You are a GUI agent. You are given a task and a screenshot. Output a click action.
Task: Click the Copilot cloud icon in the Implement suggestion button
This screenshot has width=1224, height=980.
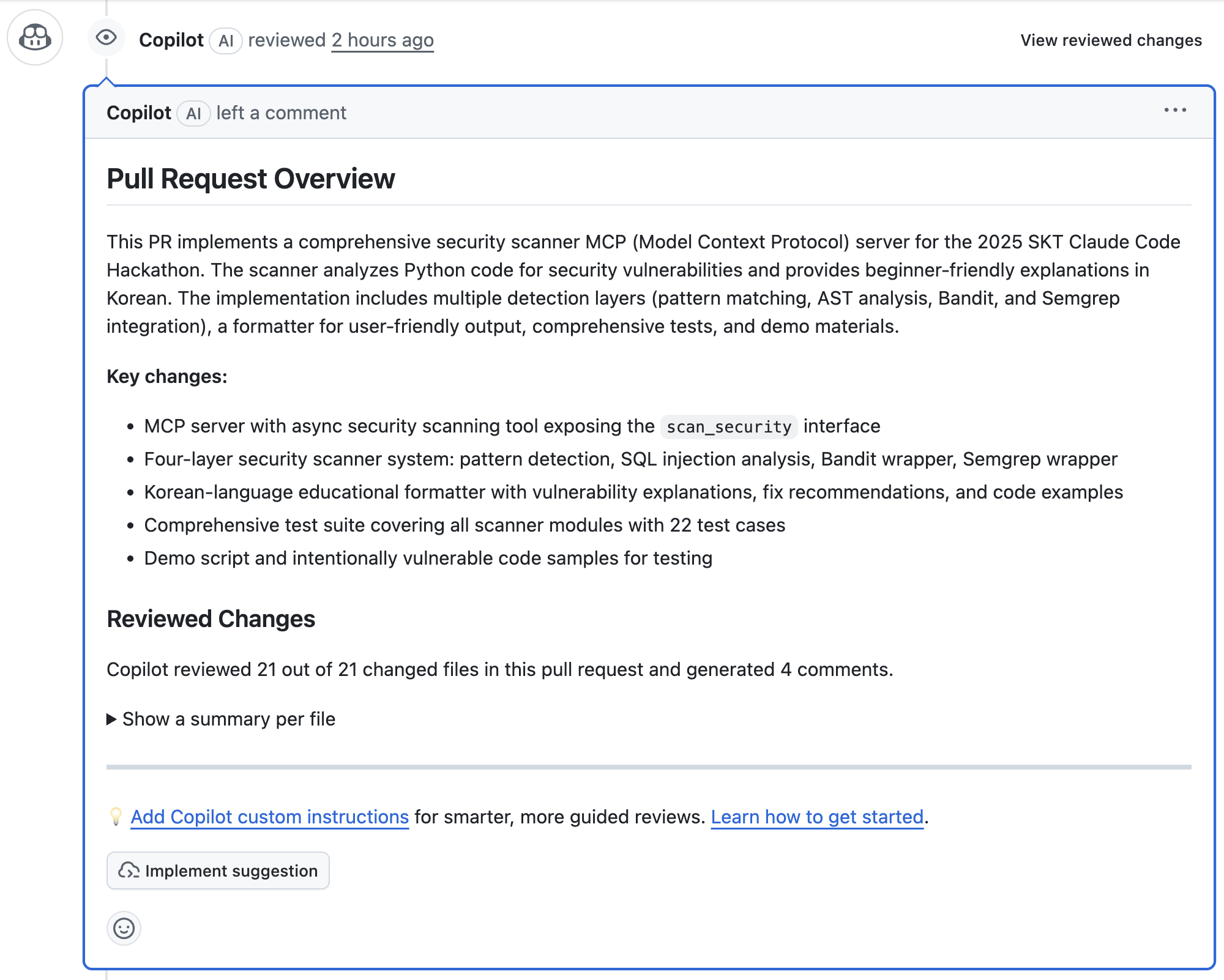(129, 870)
